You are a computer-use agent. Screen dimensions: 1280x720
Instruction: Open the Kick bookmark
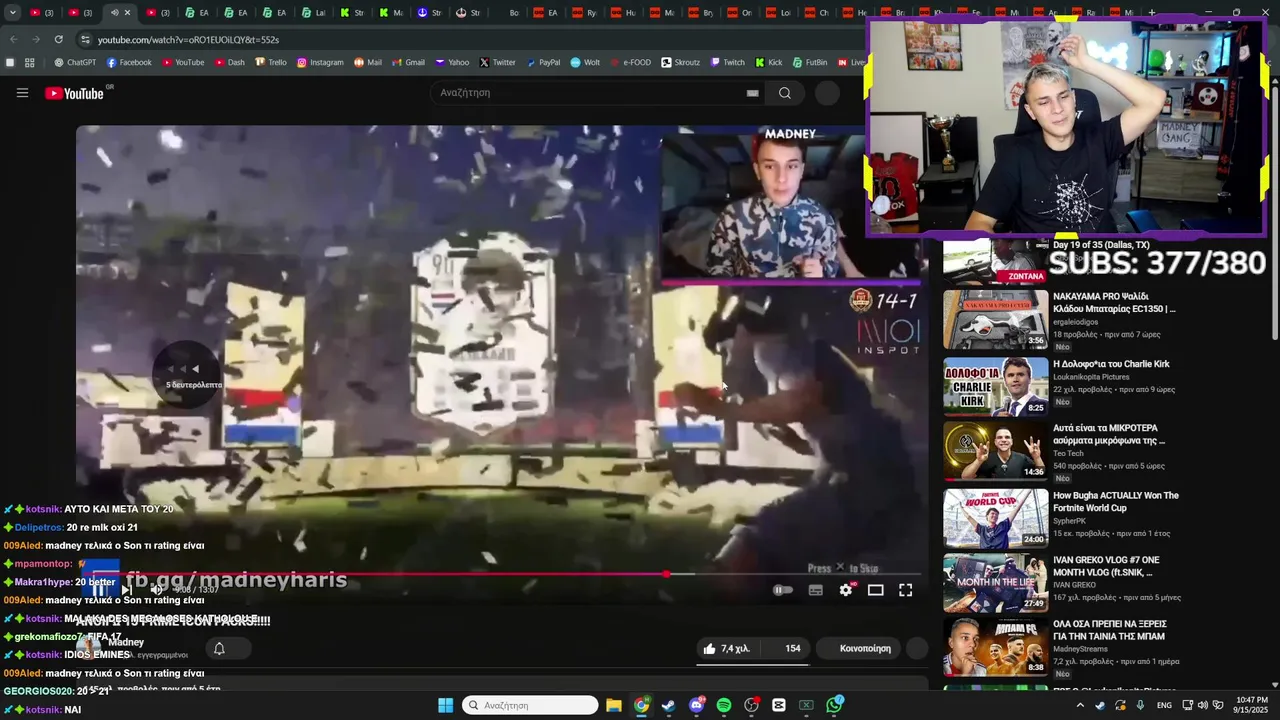pos(769,62)
